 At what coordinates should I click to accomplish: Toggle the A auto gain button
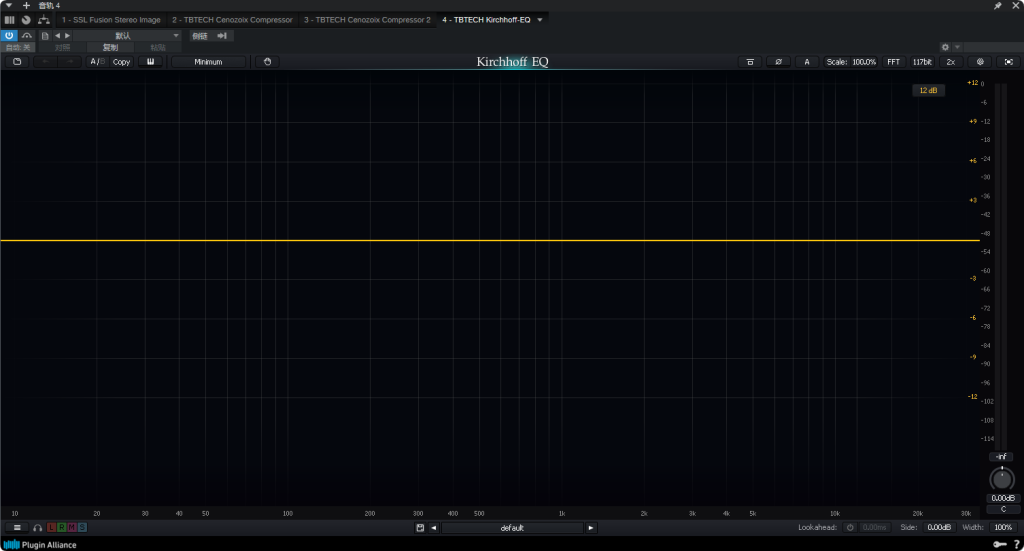coord(807,62)
